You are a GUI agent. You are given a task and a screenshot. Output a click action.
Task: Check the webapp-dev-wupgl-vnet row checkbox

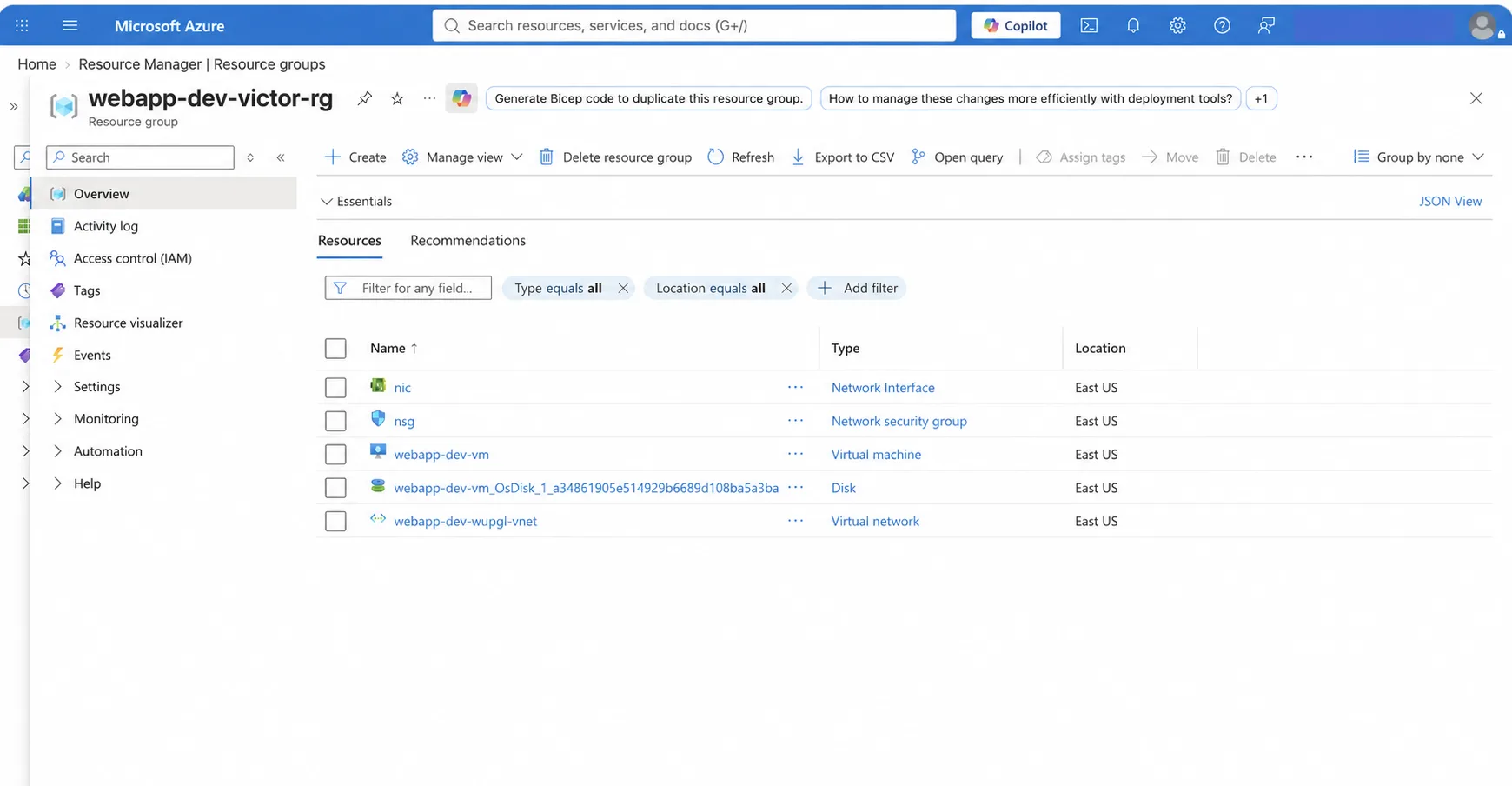(x=335, y=522)
